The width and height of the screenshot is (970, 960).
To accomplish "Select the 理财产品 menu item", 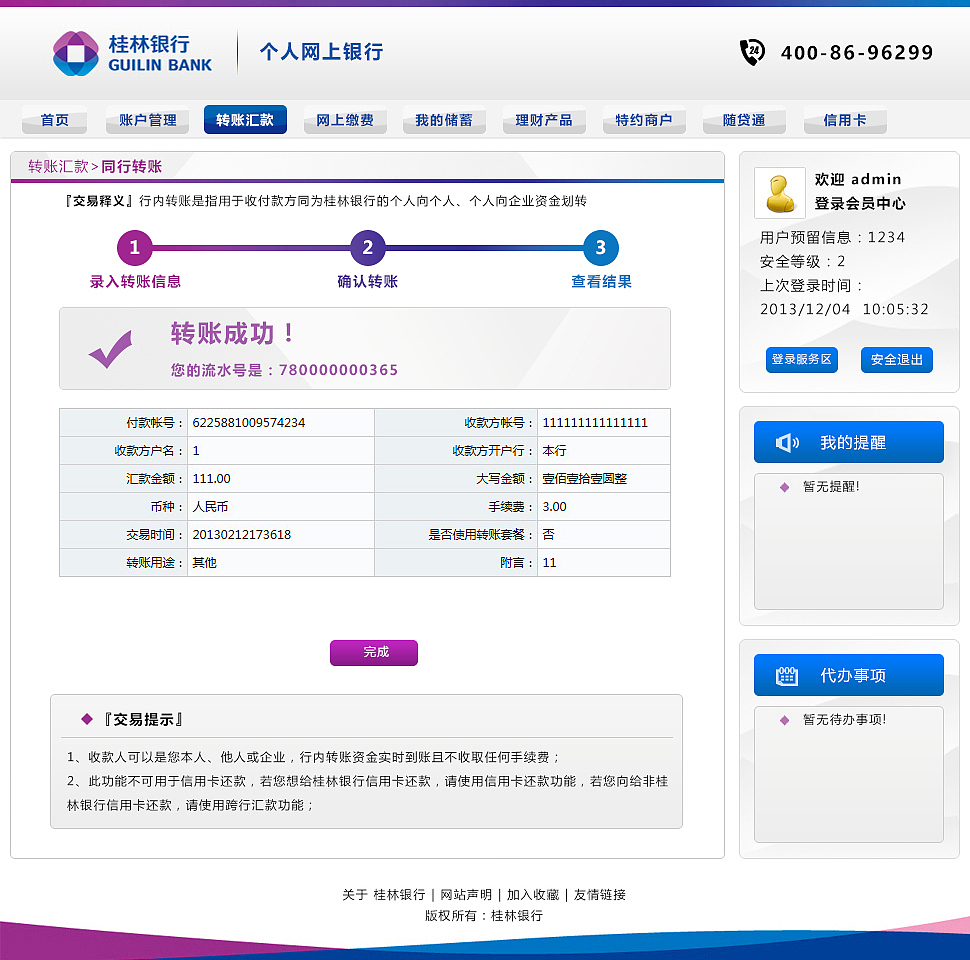I will [x=544, y=119].
